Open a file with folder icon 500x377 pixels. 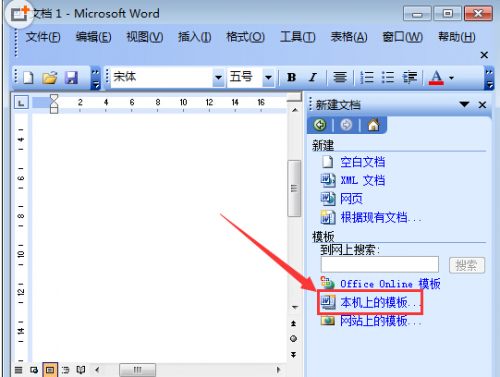coord(50,77)
